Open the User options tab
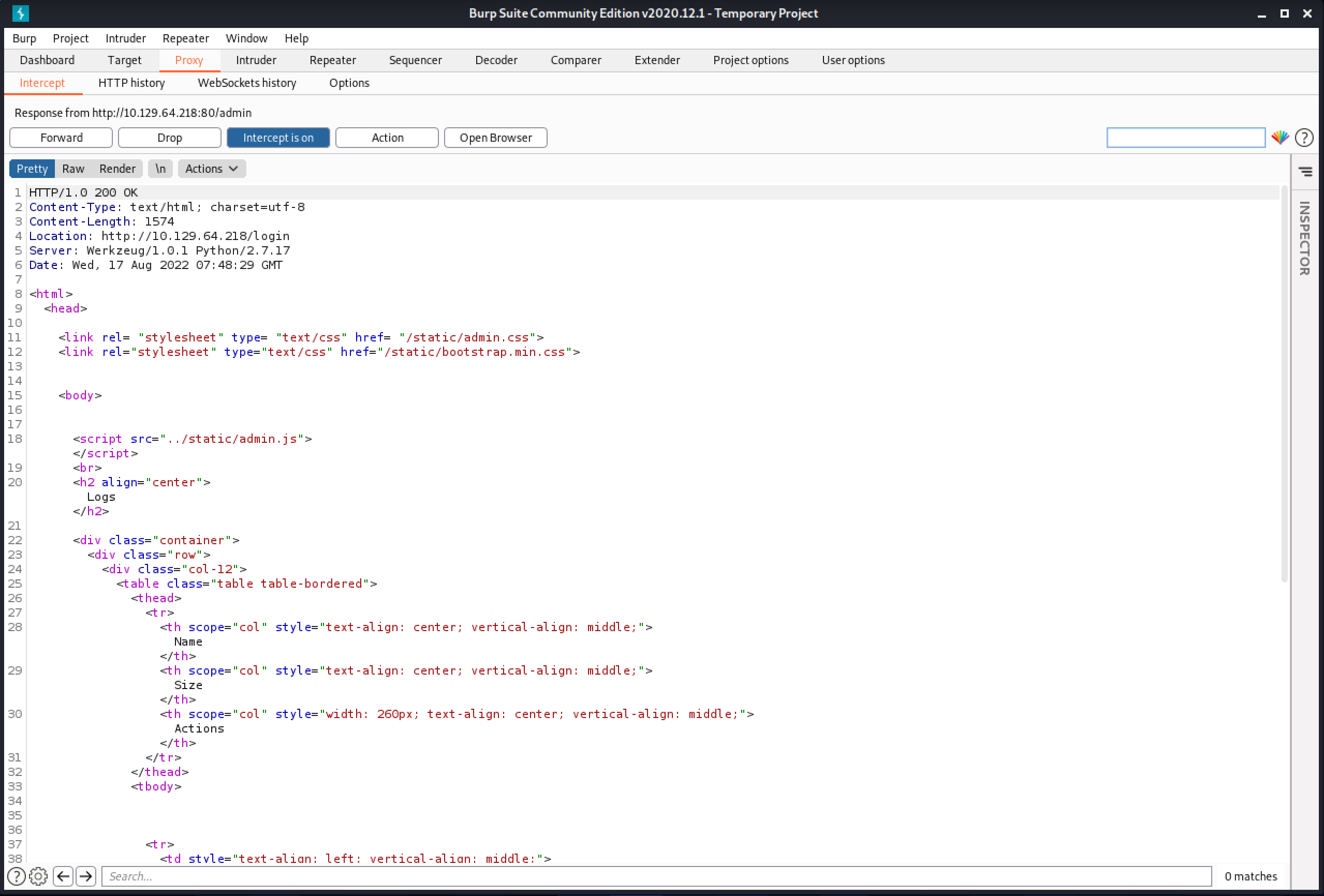This screenshot has height=896, width=1324. 853,61
